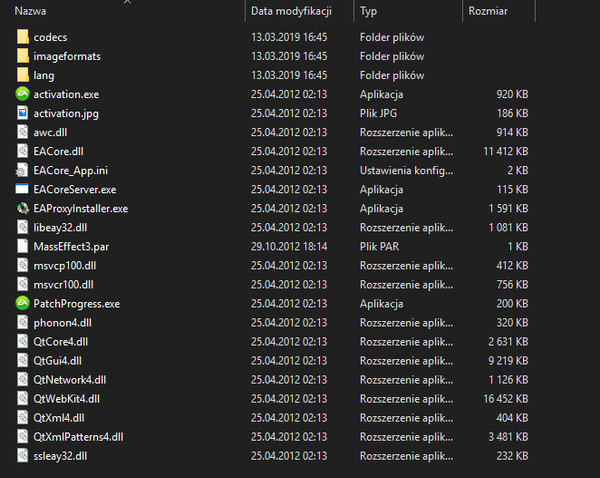Sort files by the Nazwa column

point(30,11)
